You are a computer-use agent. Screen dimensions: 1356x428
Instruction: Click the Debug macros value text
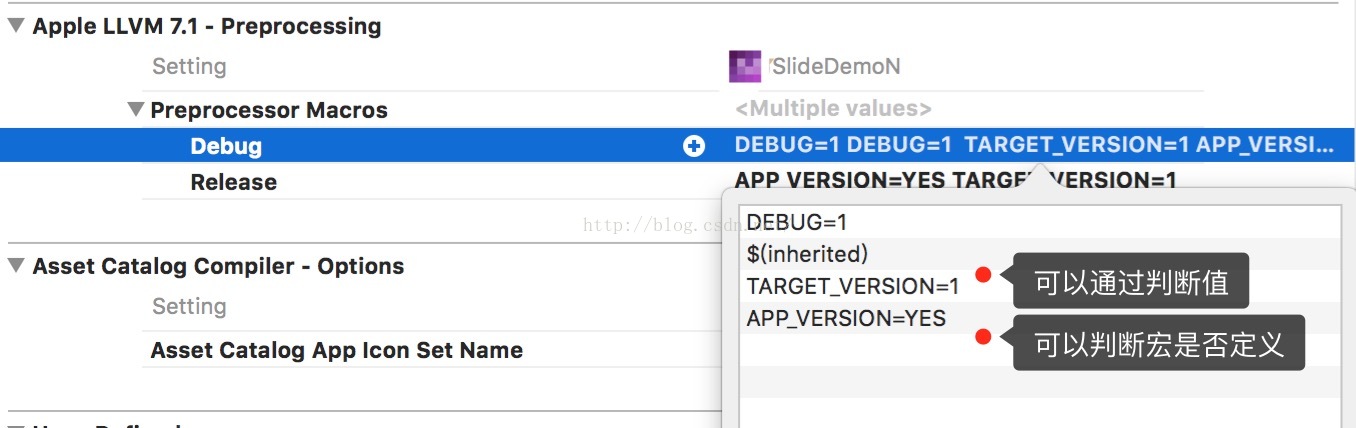(1033, 145)
